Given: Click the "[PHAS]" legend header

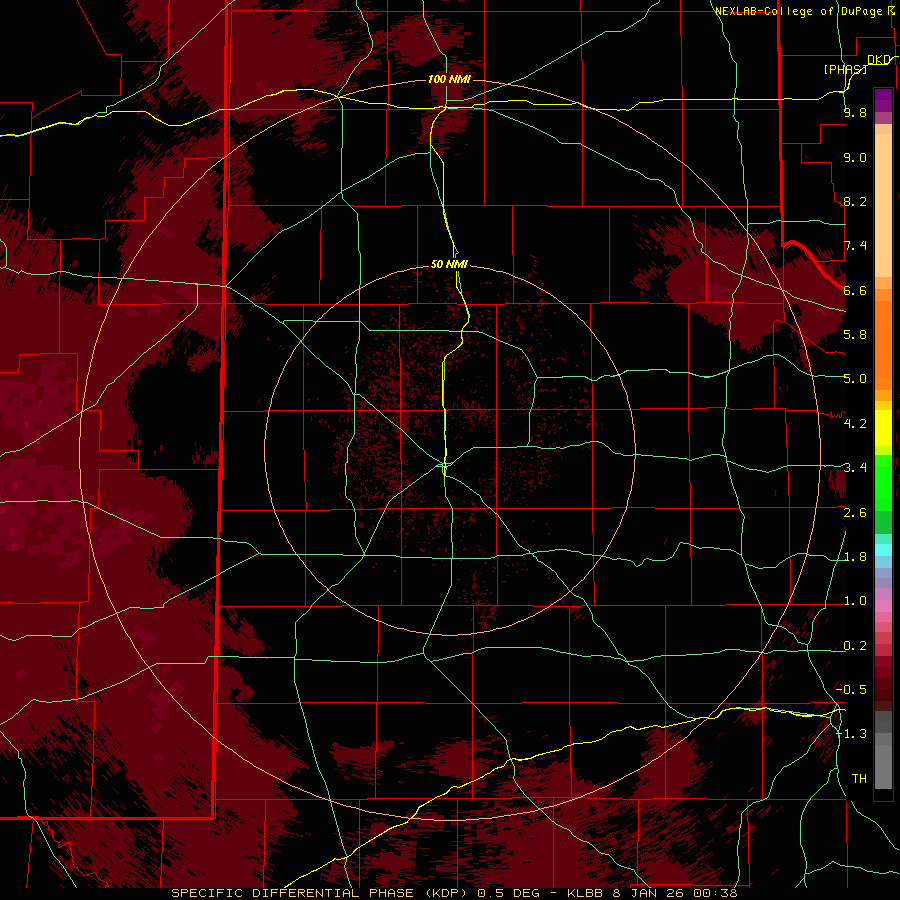Looking at the screenshot, I should [845, 69].
